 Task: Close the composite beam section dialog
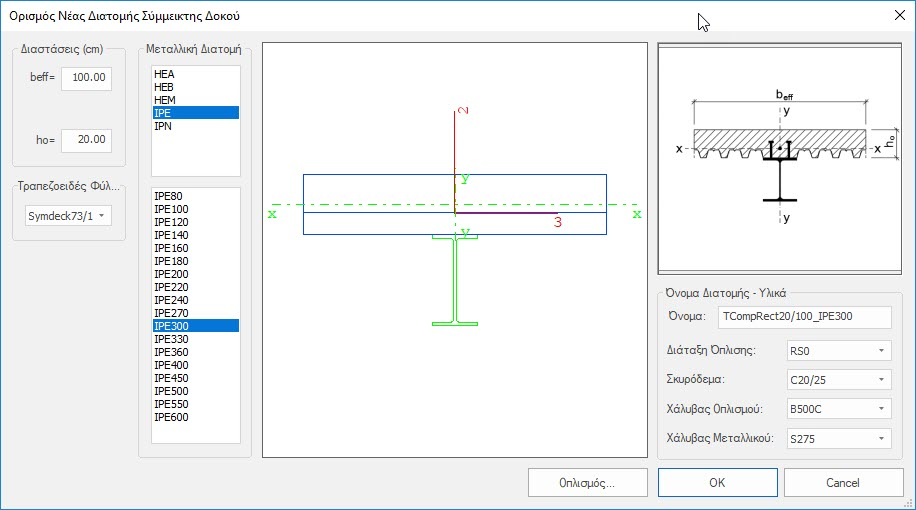893,16
